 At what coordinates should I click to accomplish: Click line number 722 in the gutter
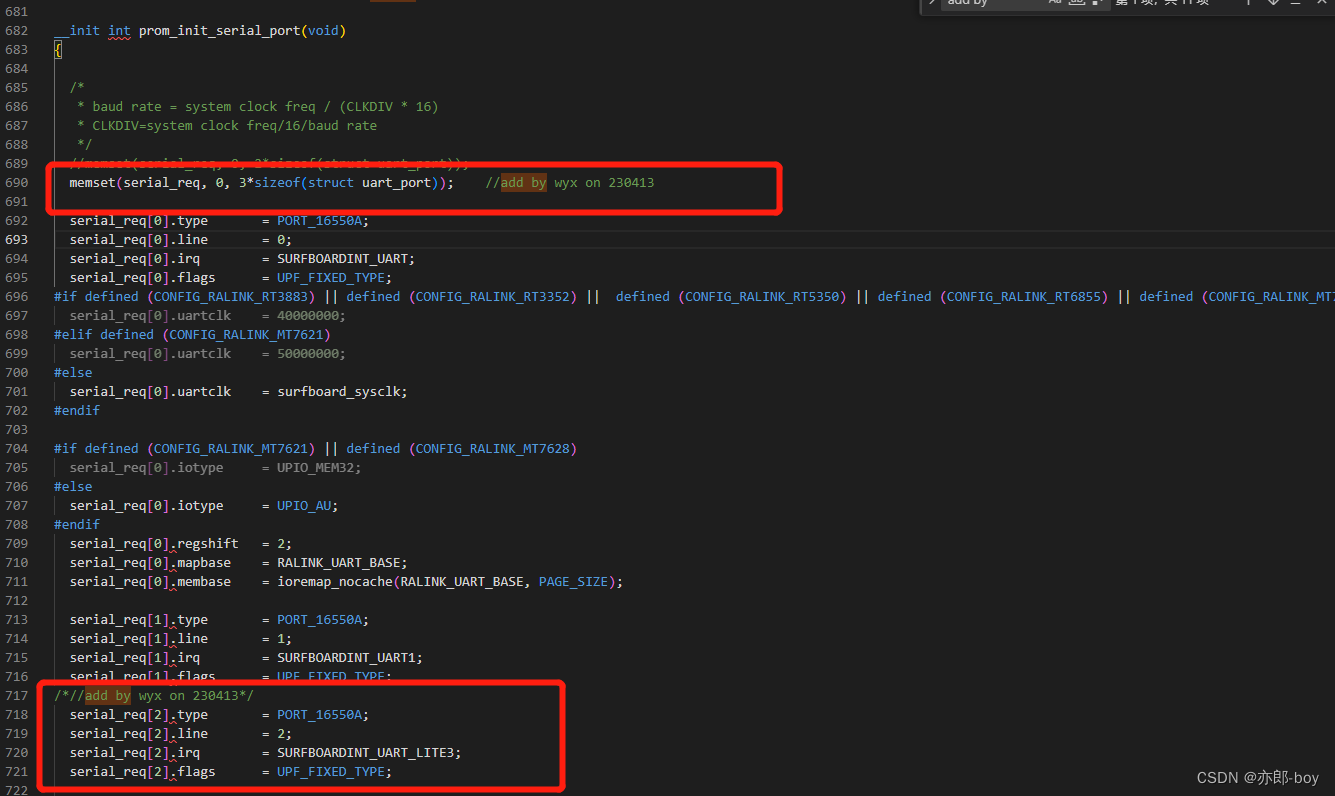tap(16, 791)
